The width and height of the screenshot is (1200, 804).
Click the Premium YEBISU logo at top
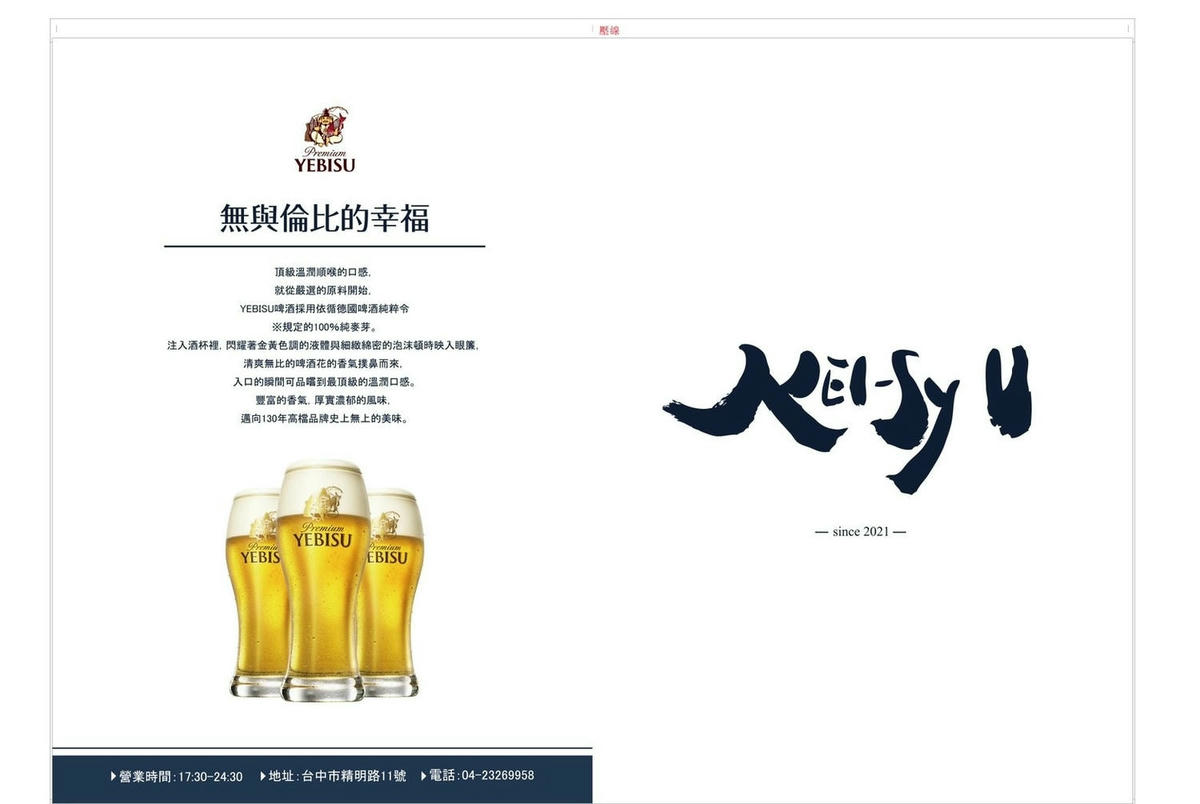coord(324,139)
